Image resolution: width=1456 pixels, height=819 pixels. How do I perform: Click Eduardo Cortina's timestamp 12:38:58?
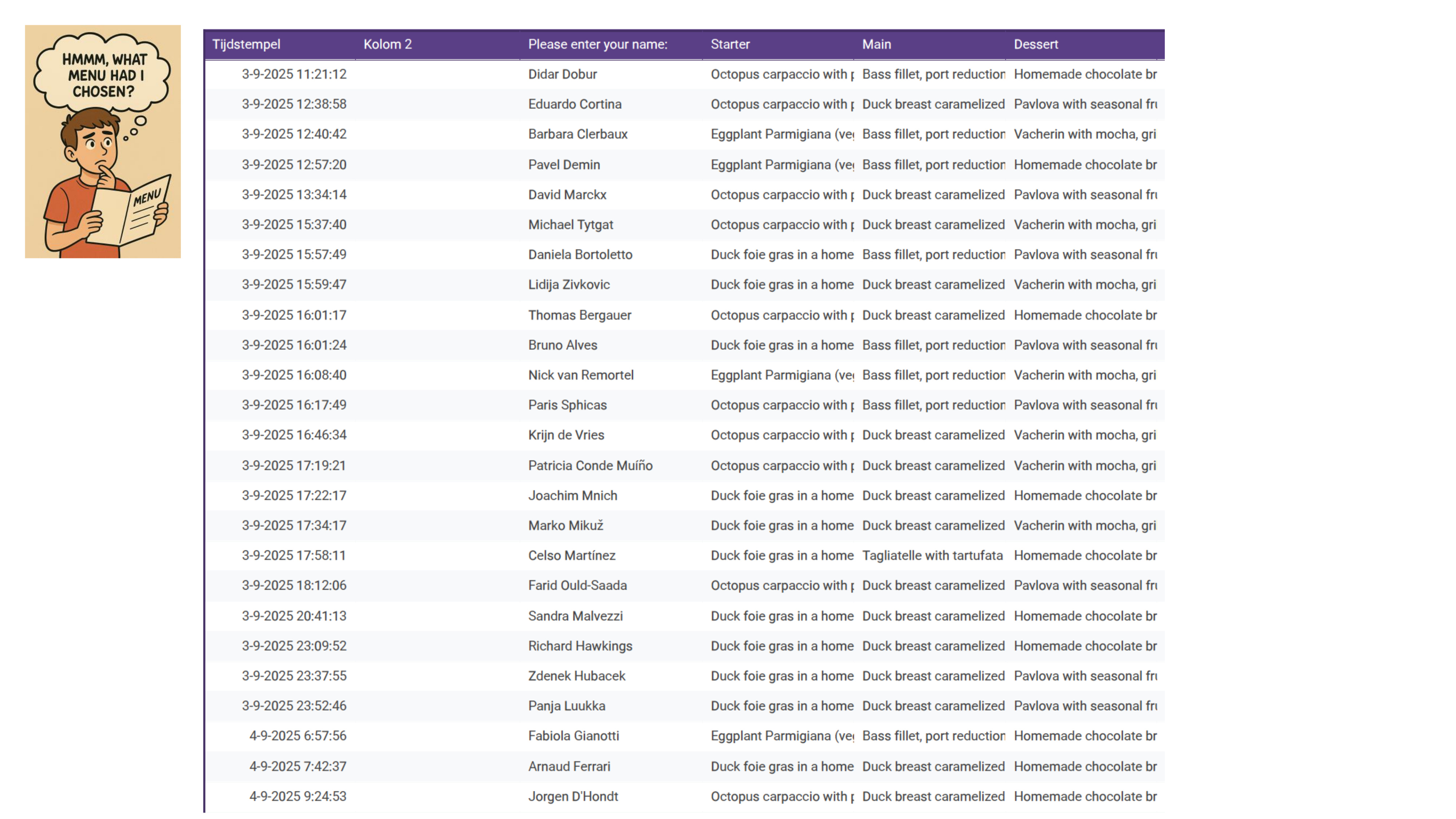coord(294,104)
